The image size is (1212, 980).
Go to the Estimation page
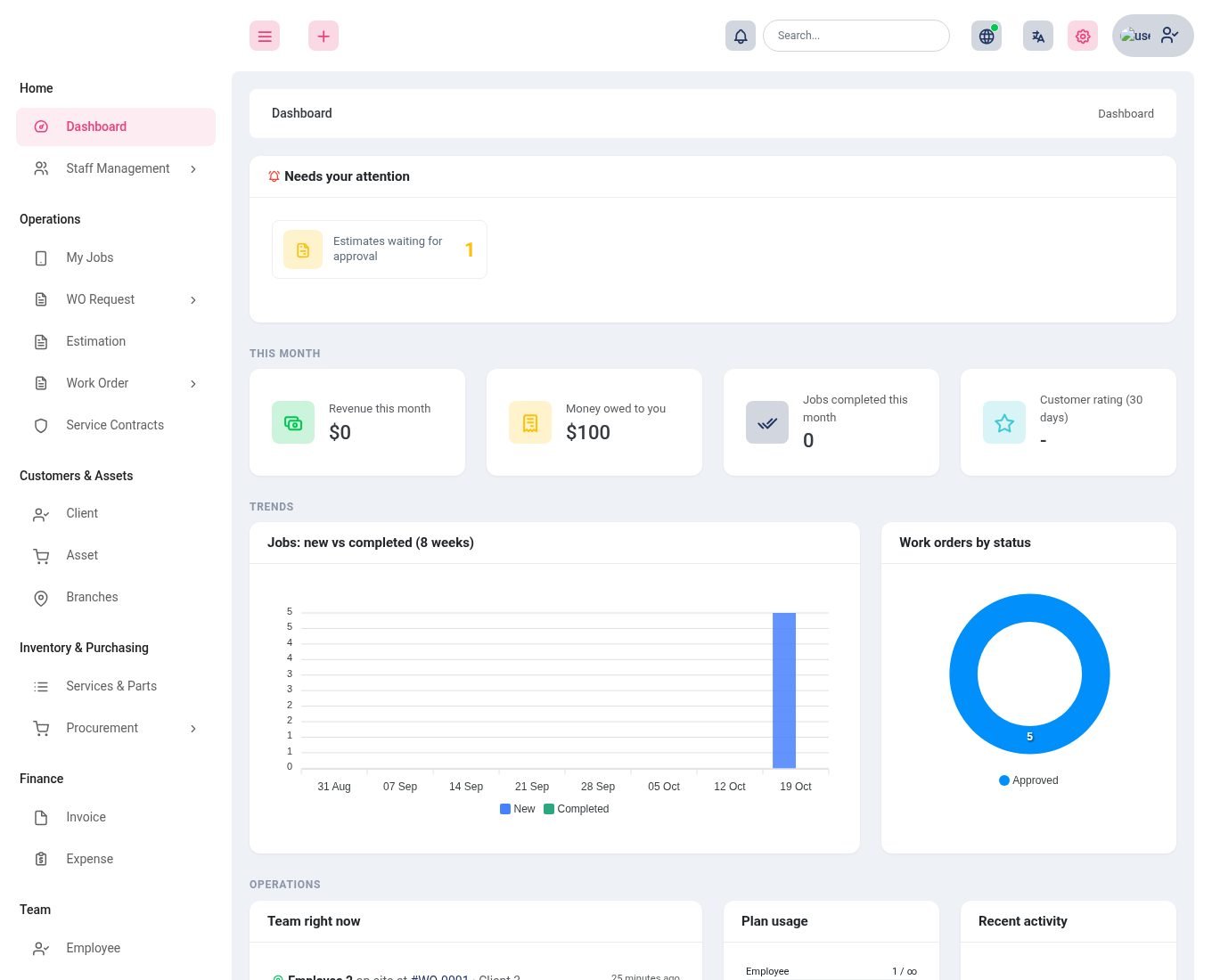pyautogui.click(x=116, y=341)
